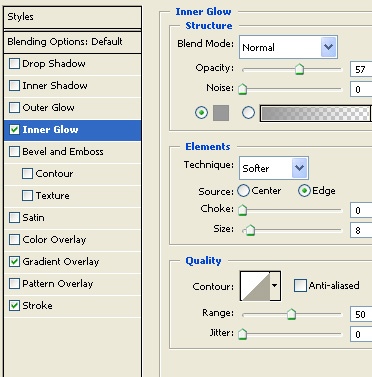Click the gray glow color swatch
The height and width of the screenshot is (377, 372).
click(x=221, y=113)
